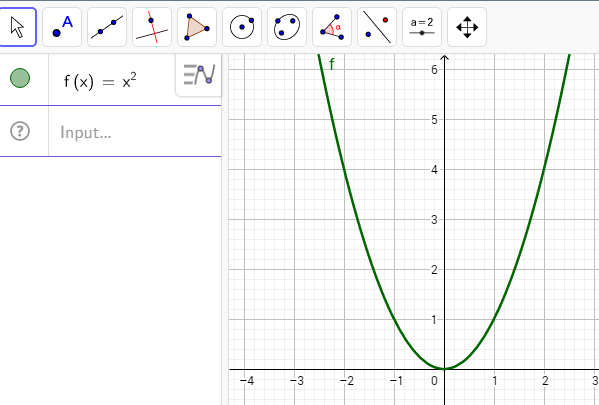Image resolution: width=599 pixels, height=405 pixels.
Task: Click the y-axis tick labeled 5
Action: pyautogui.click(x=434, y=120)
